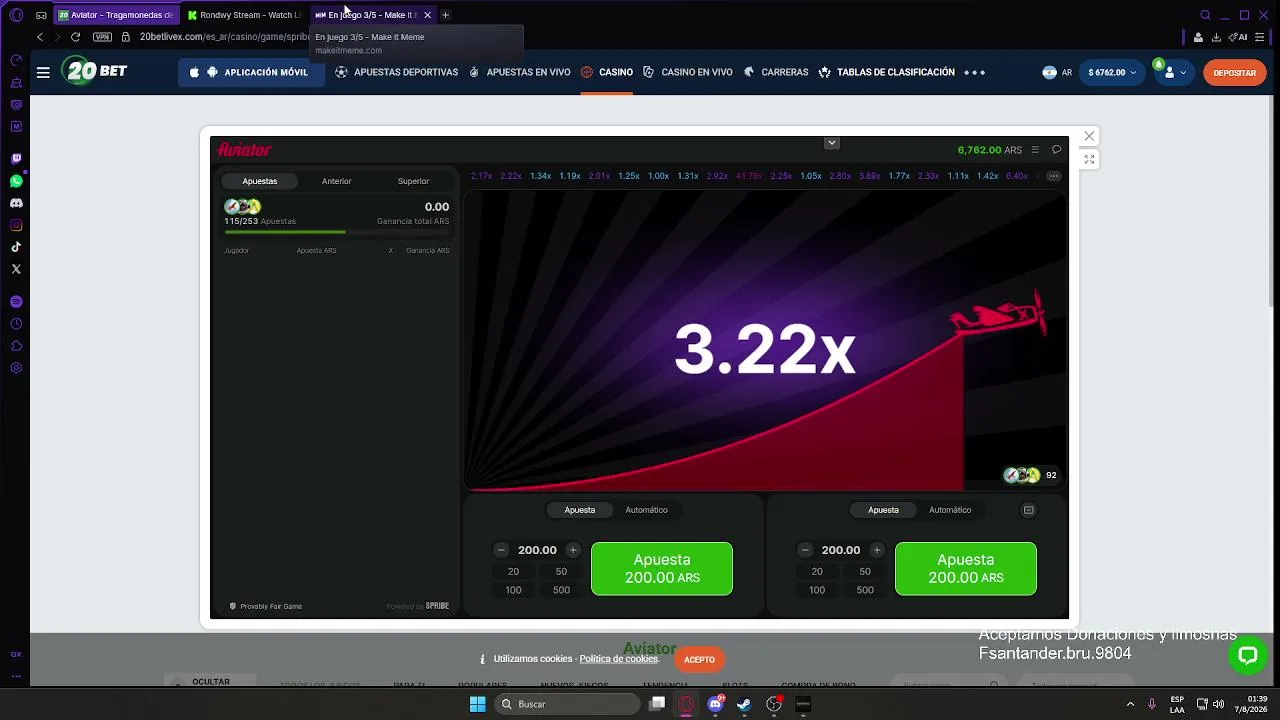Open Twitch from the browser sidebar
The height and width of the screenshot is (720, 1280).
16,159
